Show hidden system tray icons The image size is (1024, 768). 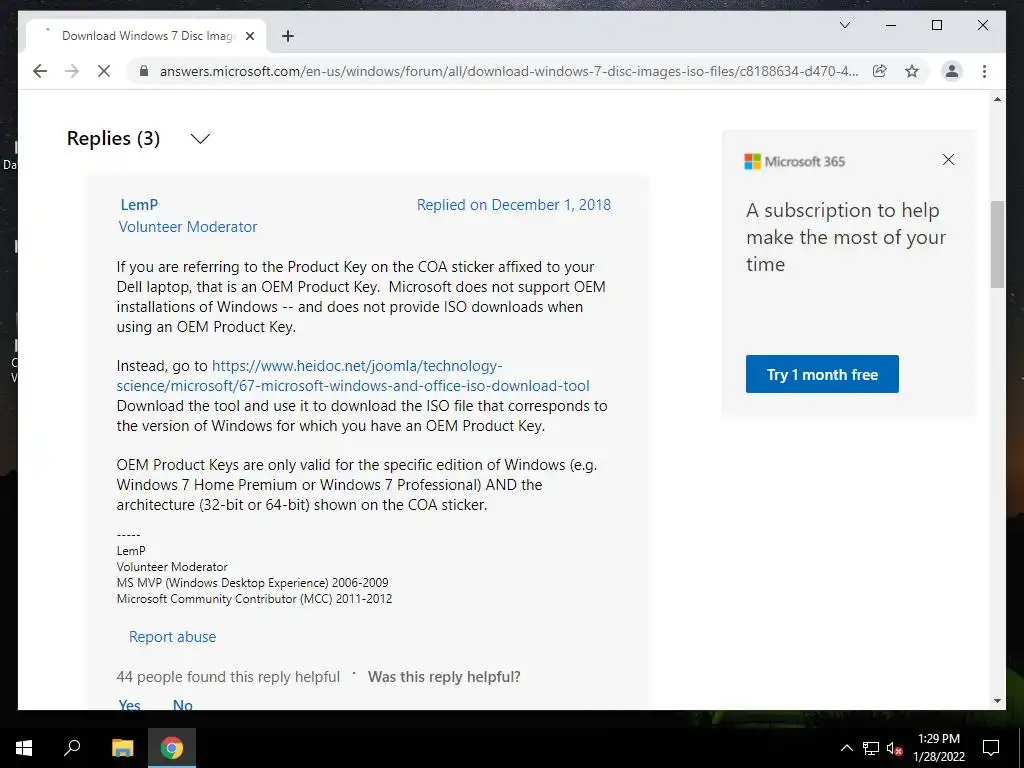(x=846, y=748)
